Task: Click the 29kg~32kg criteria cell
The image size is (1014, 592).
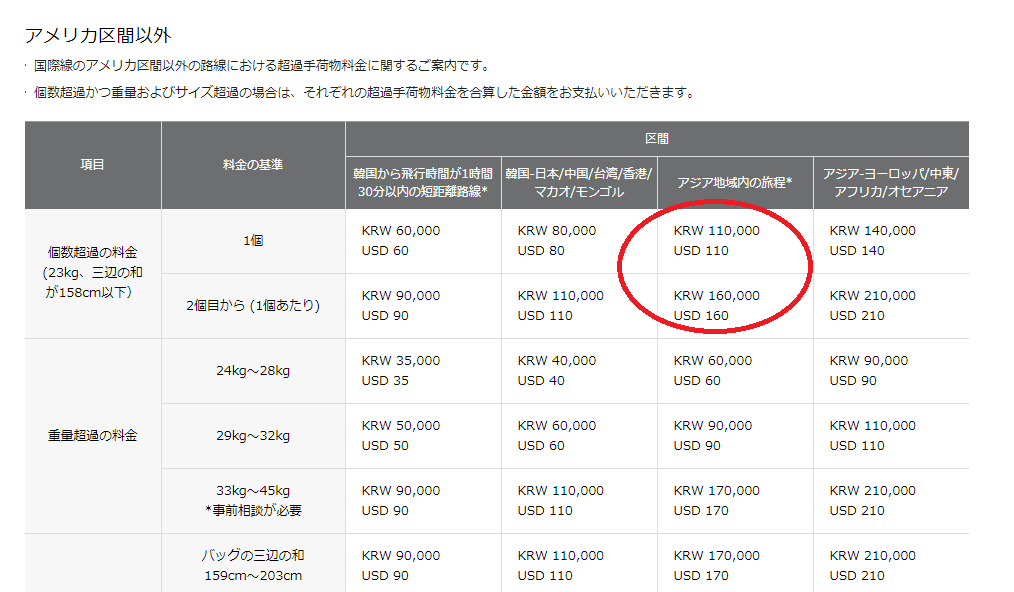Action: tap(253, 435)
